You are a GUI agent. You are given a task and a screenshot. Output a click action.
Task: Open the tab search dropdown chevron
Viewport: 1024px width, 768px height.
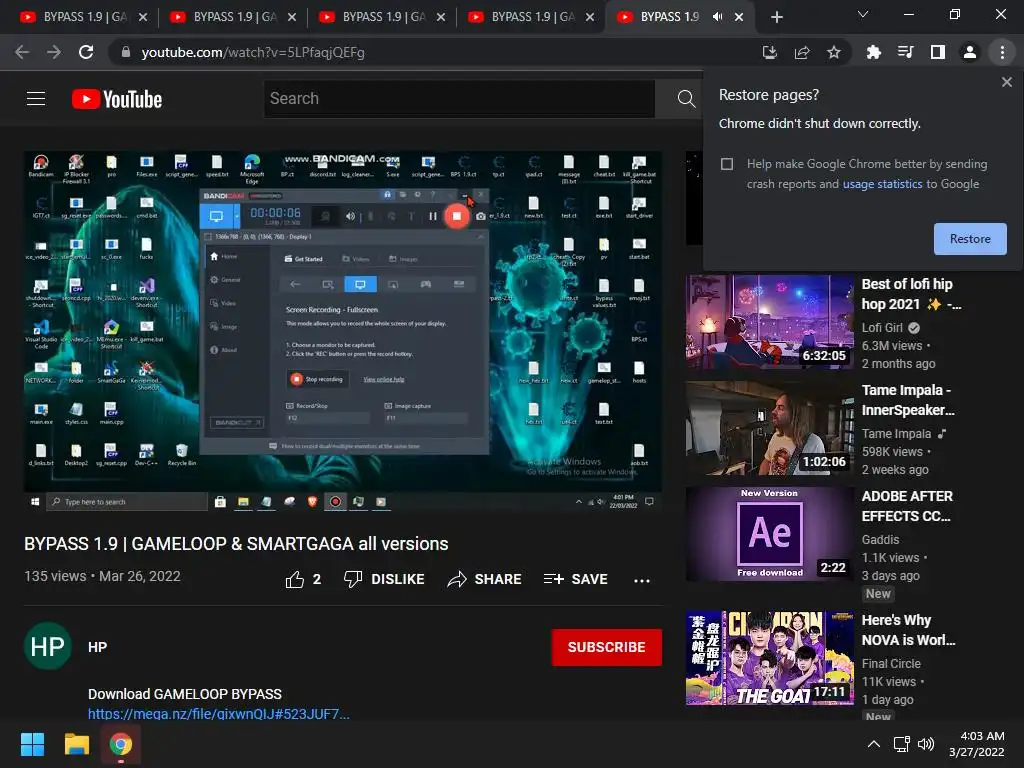[863, 14]
